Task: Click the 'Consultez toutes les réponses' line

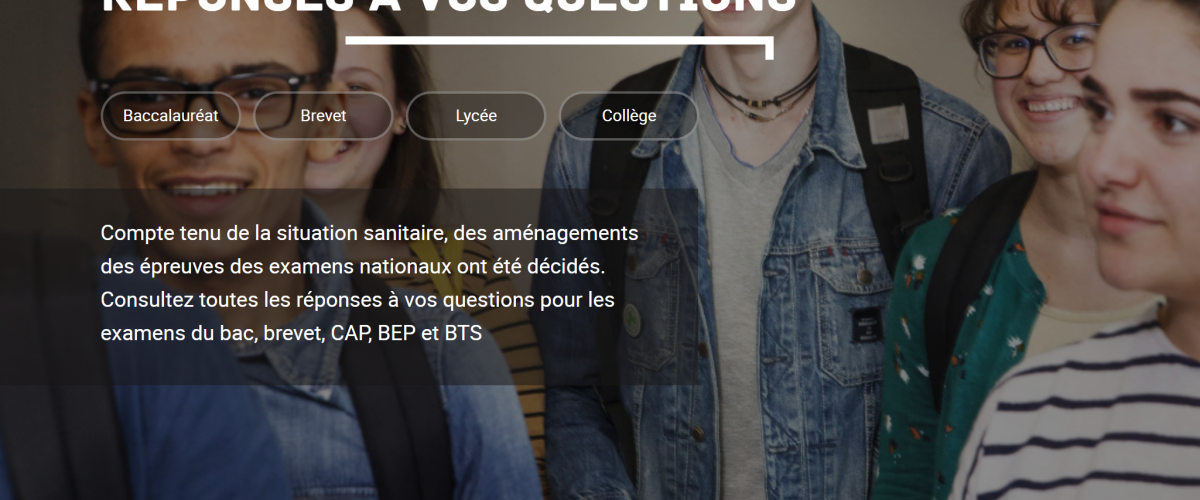Action: (358, 300)
